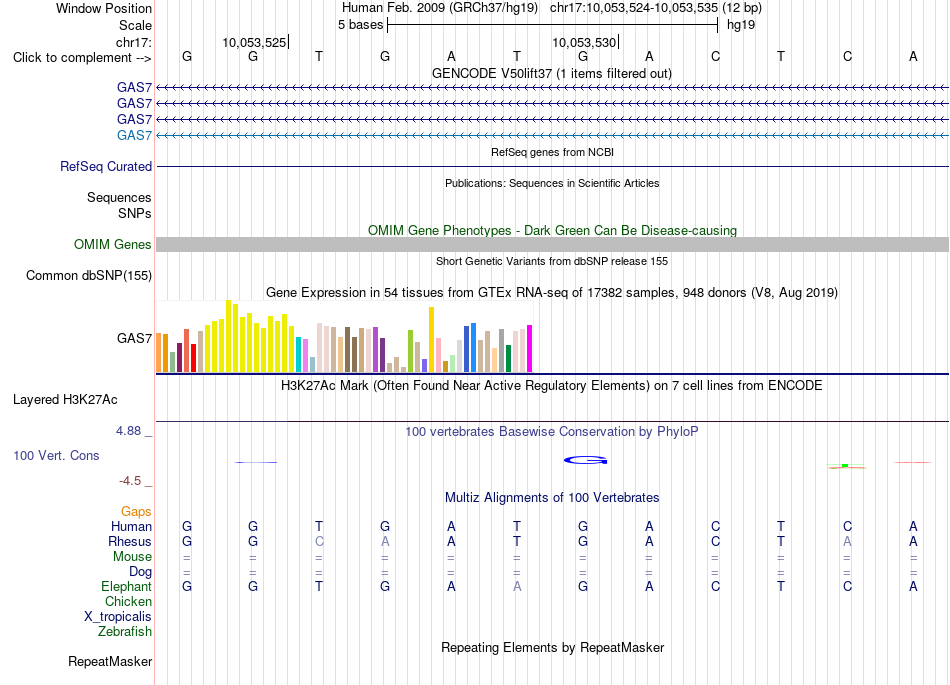950x685 pixels.
Task: Click the 10,053,525 coordinate label
Action: tap(254, 42)
